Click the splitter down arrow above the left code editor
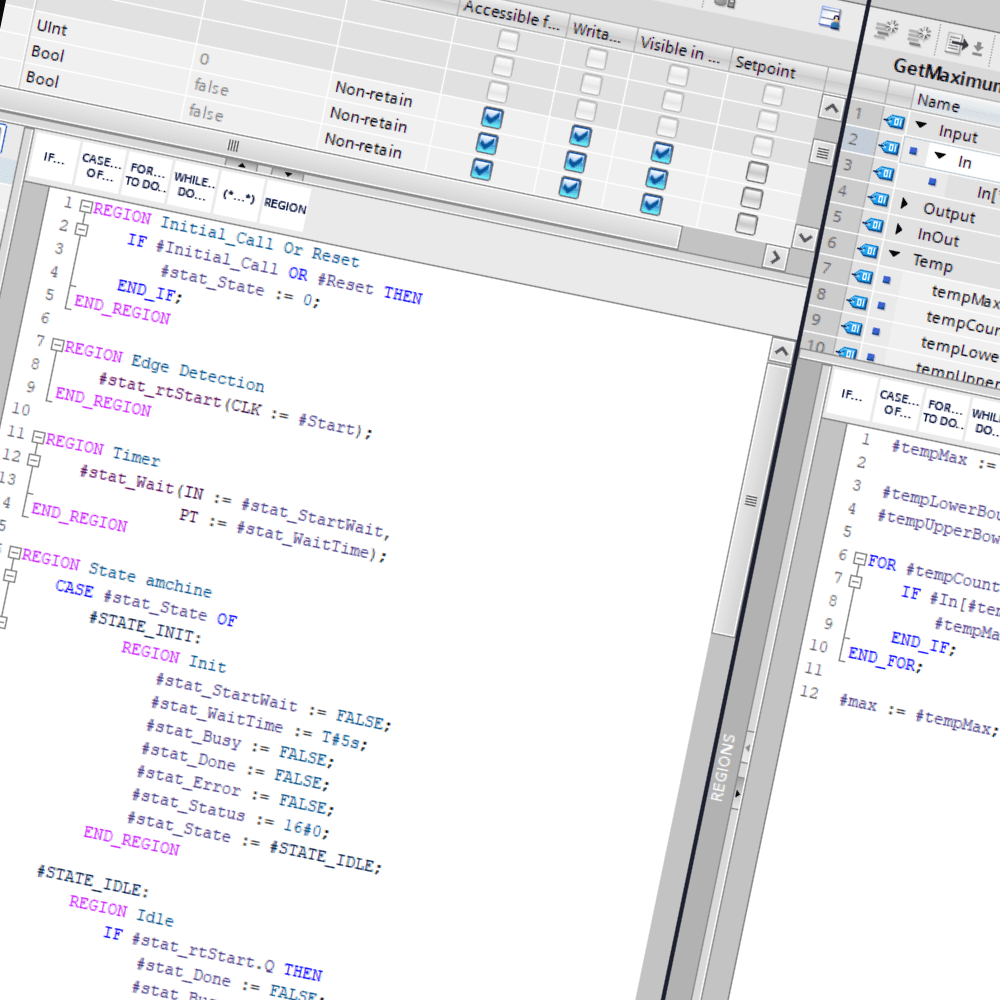Image resolution: width=1000 pixels, height=1000 pixels. (288, 173)
